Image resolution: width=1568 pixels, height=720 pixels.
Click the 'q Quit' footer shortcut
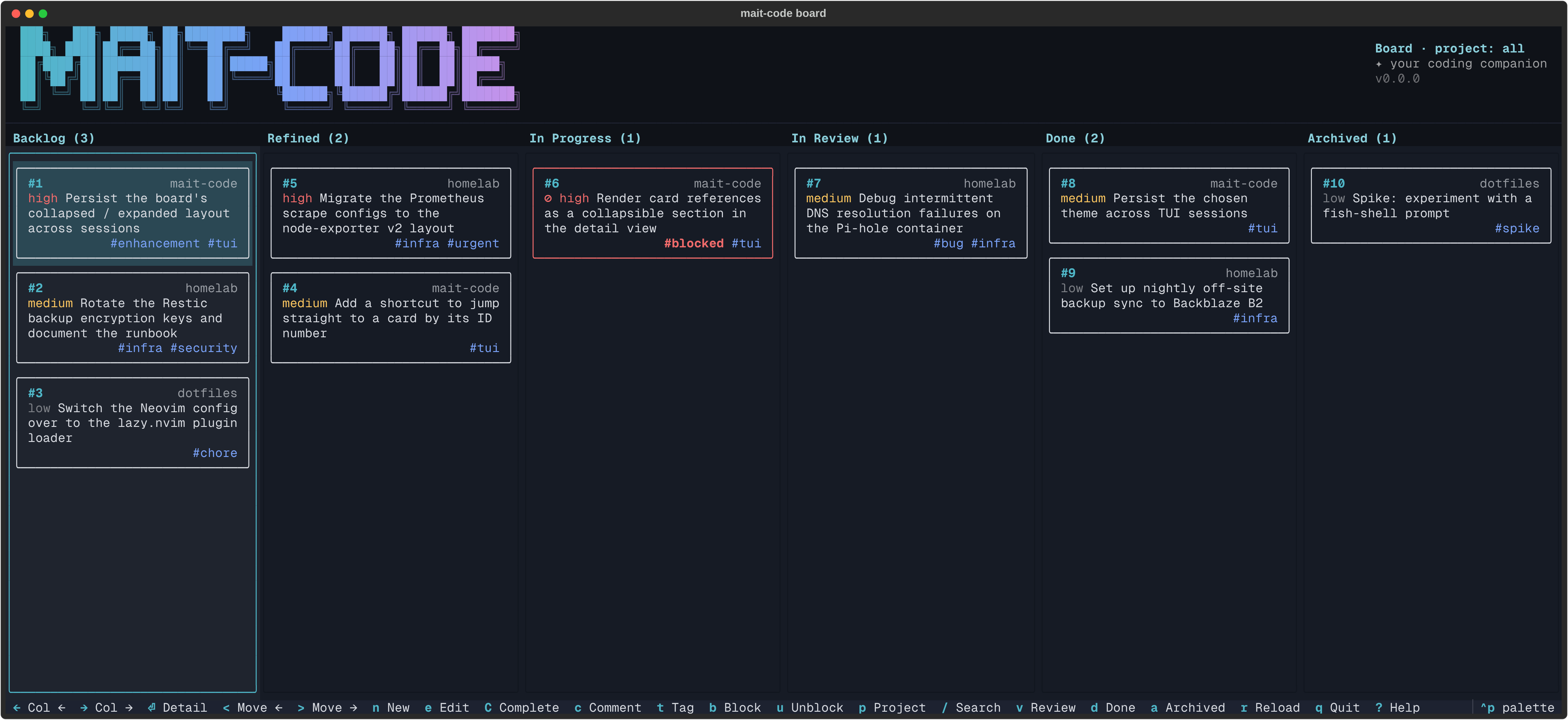1337,708
